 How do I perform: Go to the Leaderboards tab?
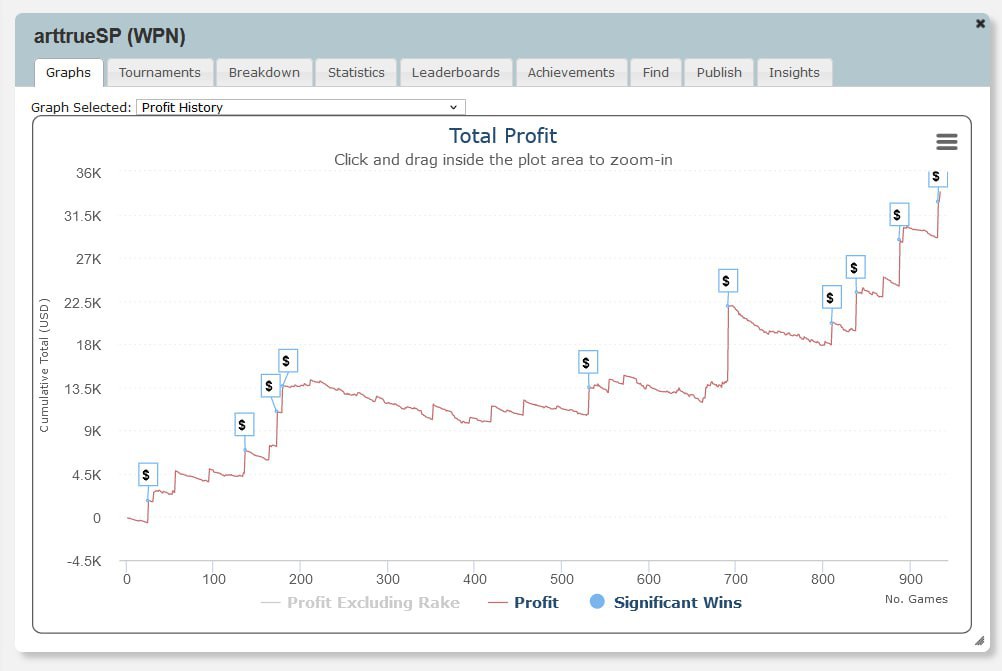pyautogui.click(x=456, y=72)
